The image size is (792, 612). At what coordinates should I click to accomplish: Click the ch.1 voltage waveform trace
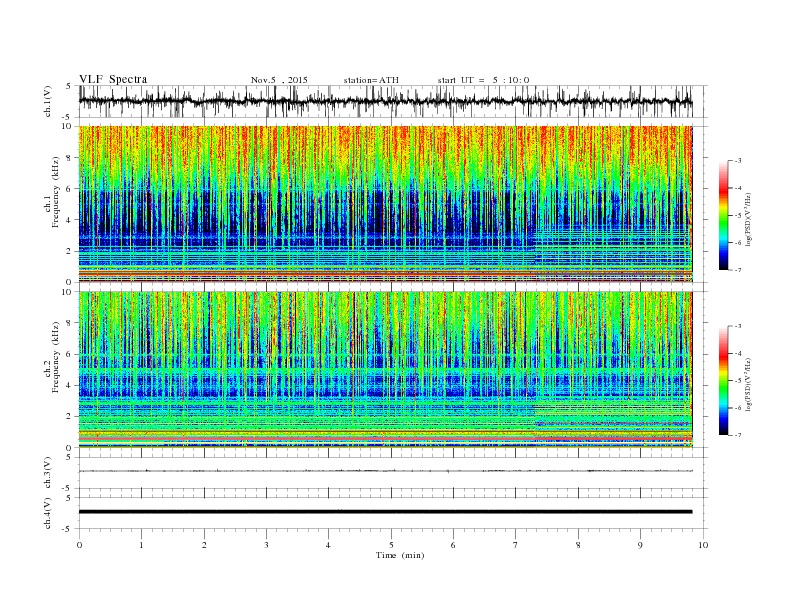click(x=385, y=101)
